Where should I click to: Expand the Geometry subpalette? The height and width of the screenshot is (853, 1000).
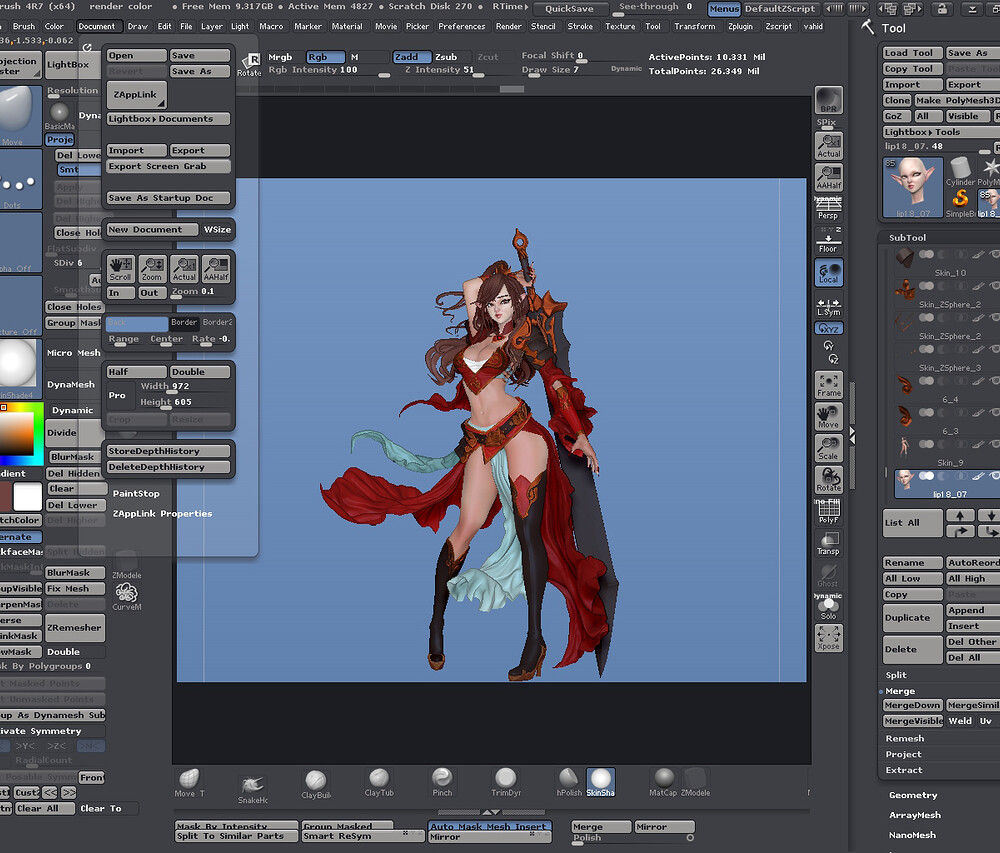(x=913, y=795)
